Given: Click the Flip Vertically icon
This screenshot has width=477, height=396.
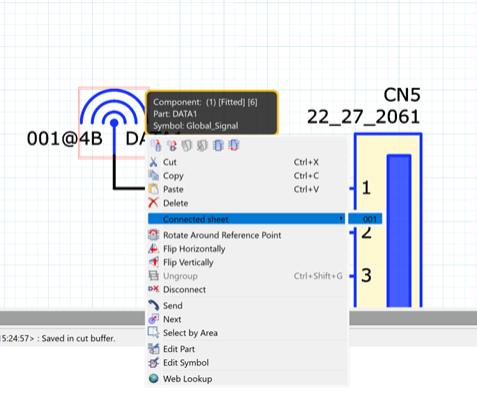Looking at the screenshot, I should 153,262.
